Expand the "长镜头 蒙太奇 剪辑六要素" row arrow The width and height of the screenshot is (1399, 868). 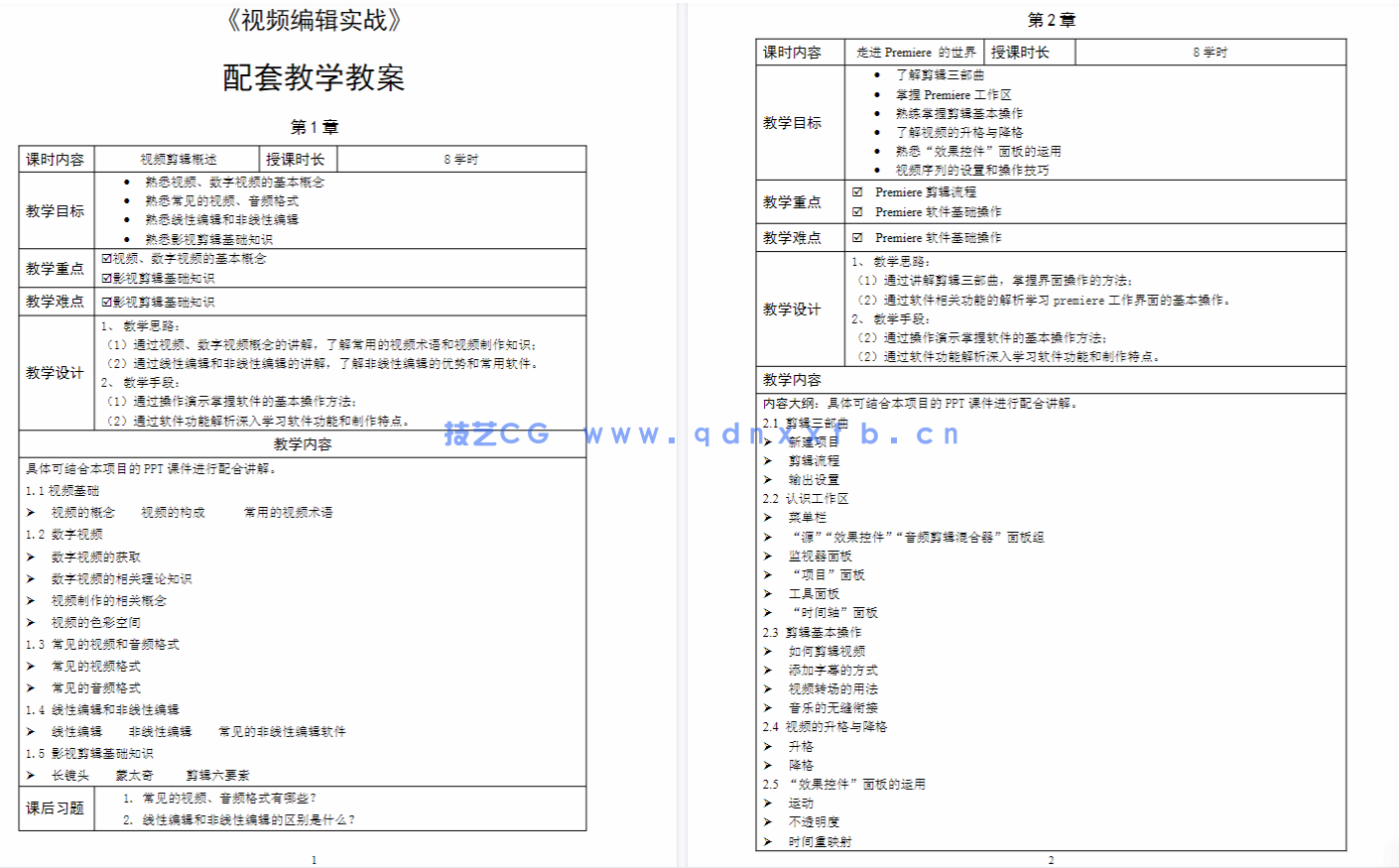pos(33,774)
